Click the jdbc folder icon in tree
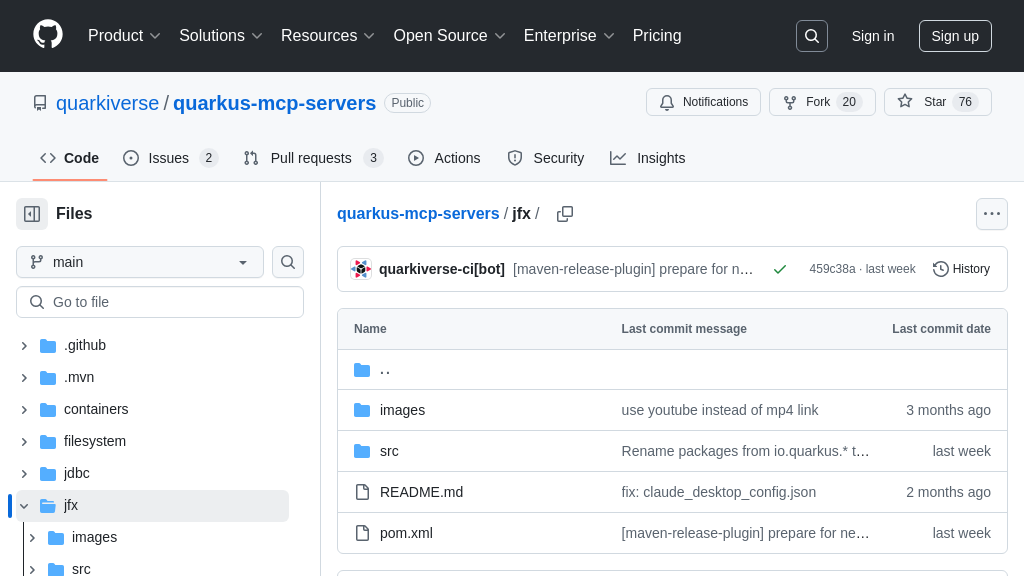 tap(48, 473)
